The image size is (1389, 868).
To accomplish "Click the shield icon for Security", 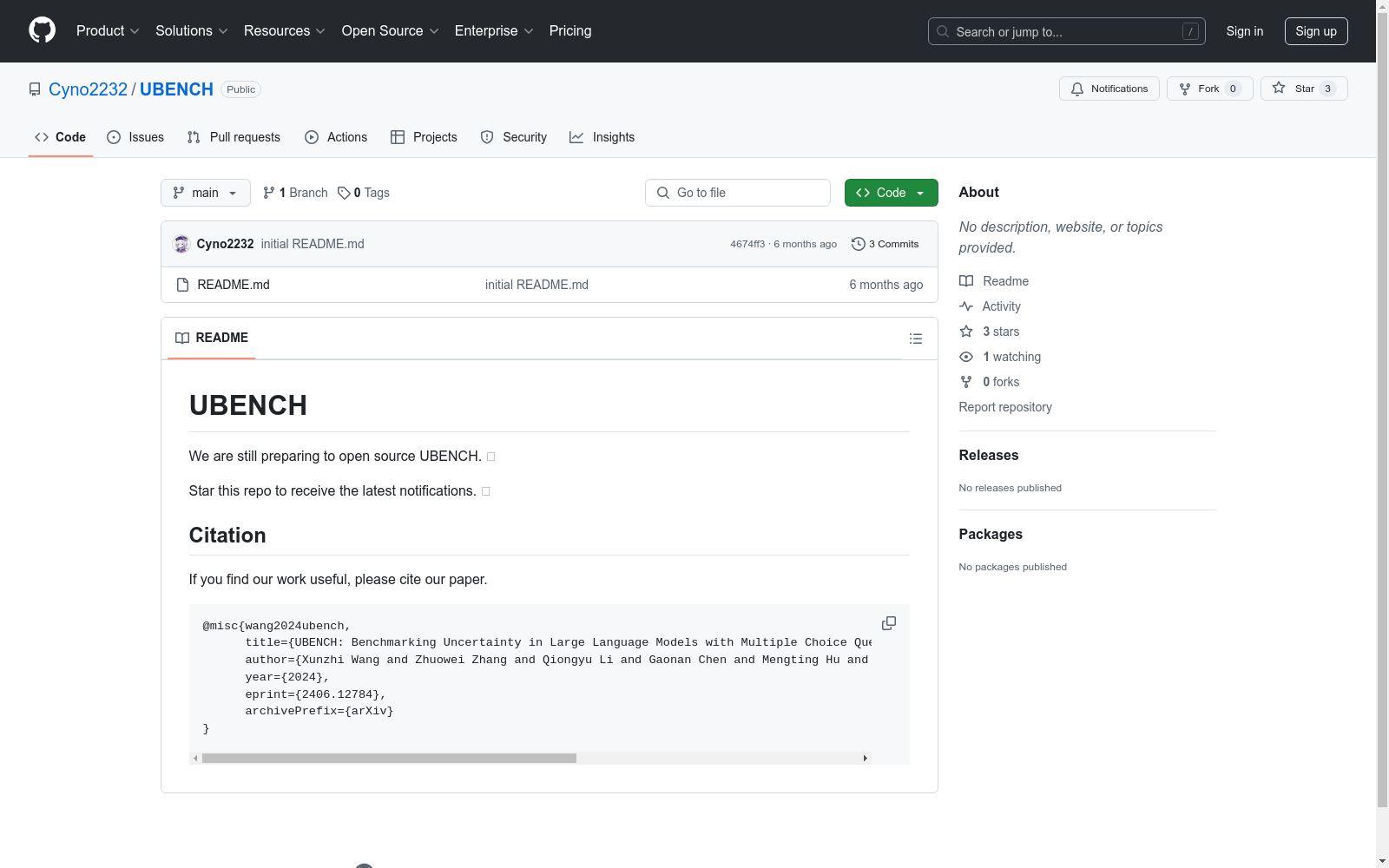I will [x=487, y=137].
